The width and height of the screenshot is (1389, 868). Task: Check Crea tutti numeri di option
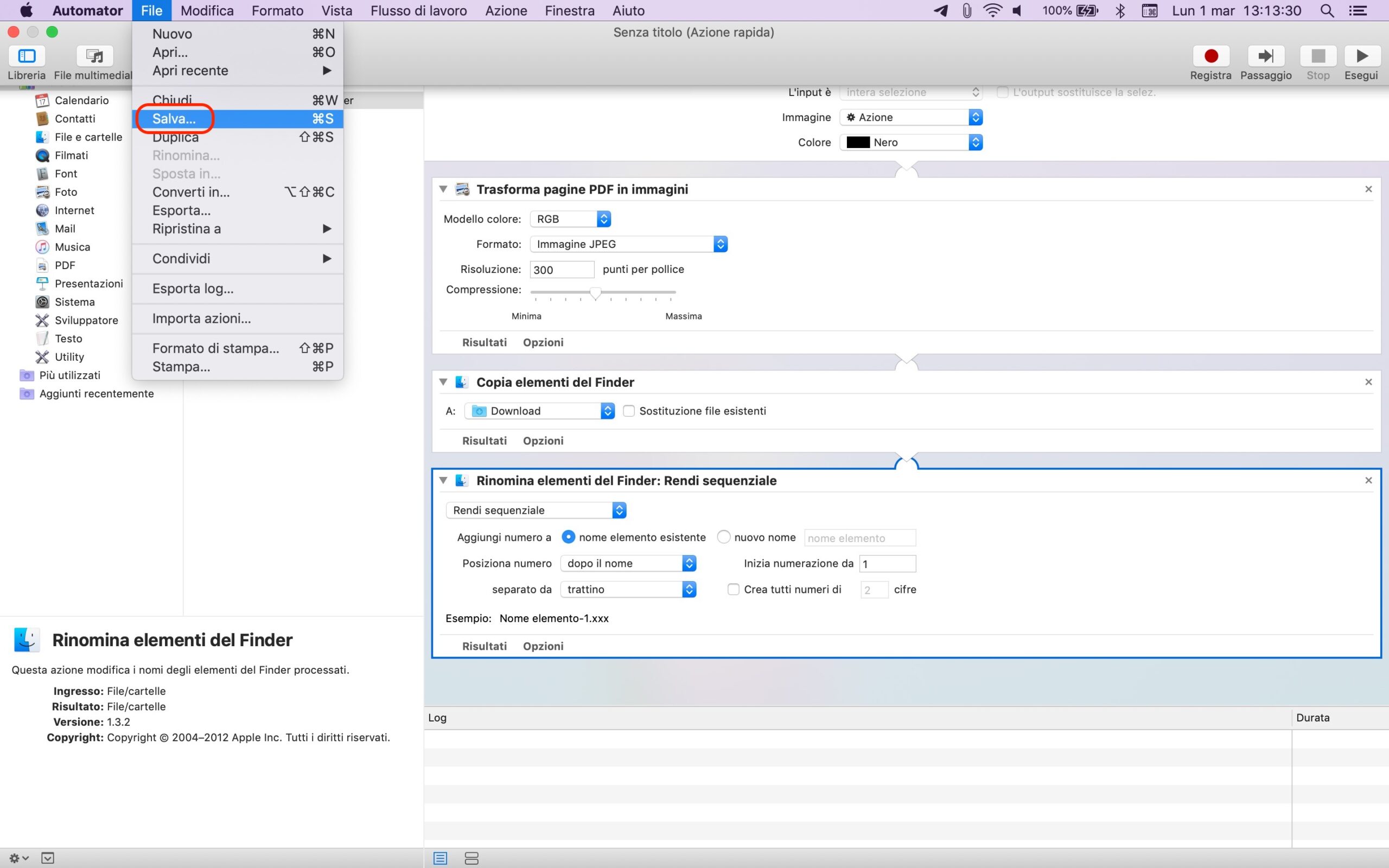click(733, 590)
